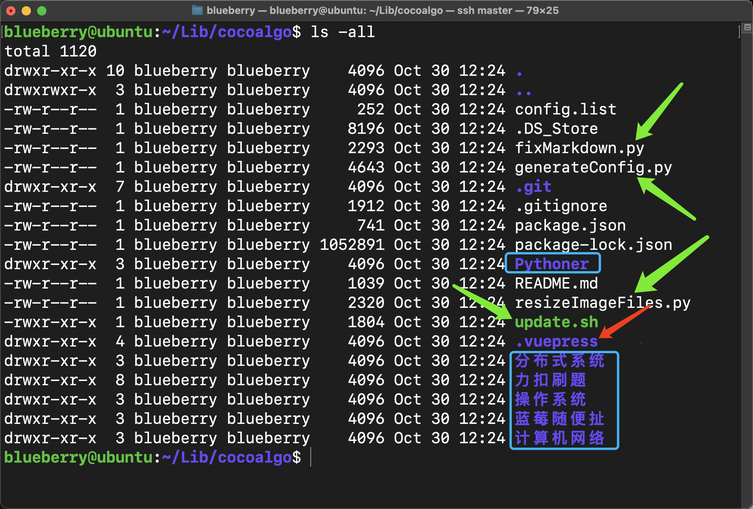Click the package-lock.json file name
The image size is (753, 509).
coord(593,245)
